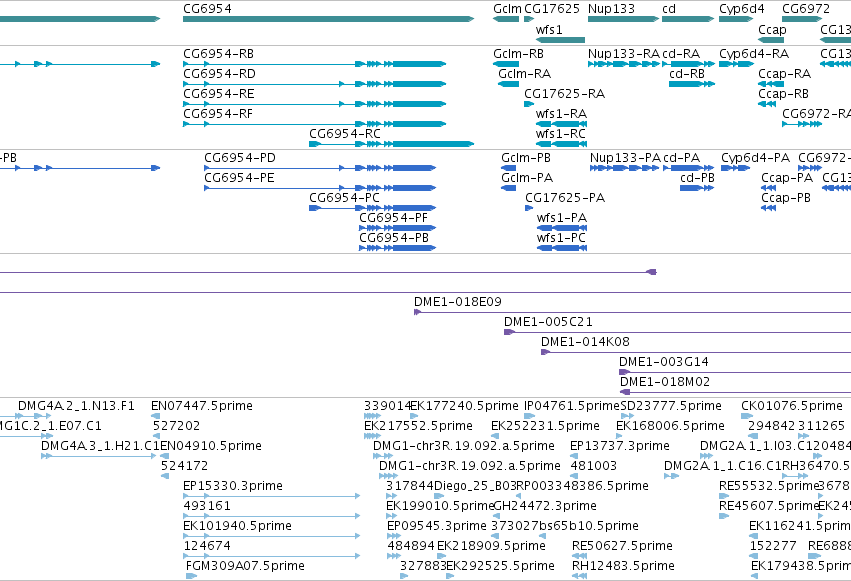Select protein label CG6954-PE

coord(239,178)
